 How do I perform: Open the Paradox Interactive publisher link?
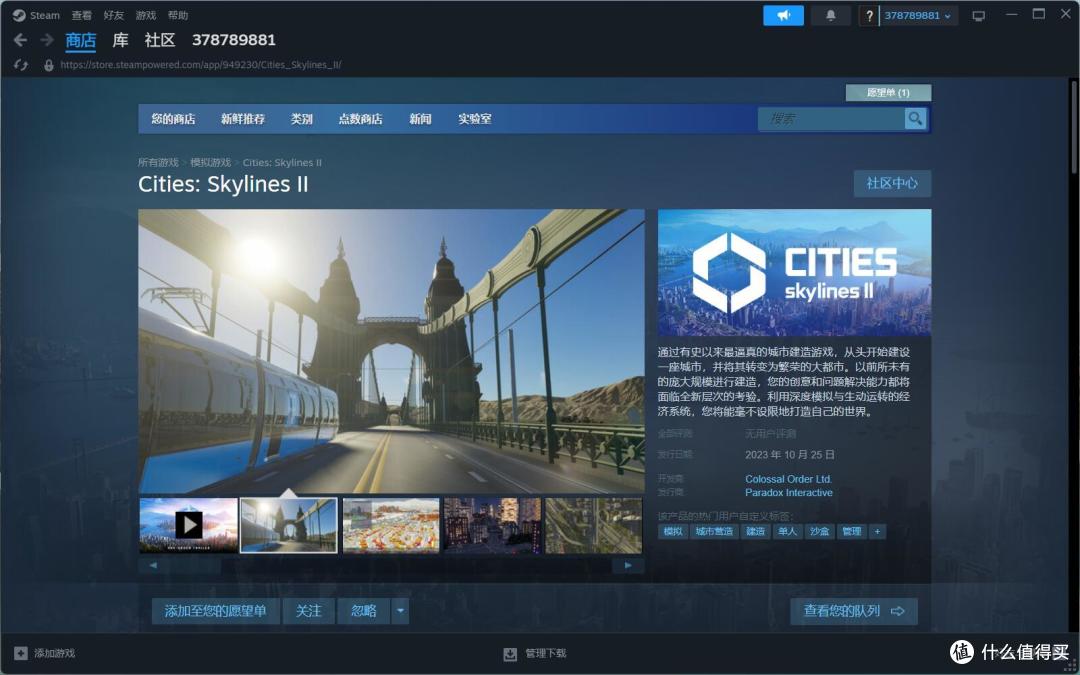pyautogui.click(x=789, y=492)
